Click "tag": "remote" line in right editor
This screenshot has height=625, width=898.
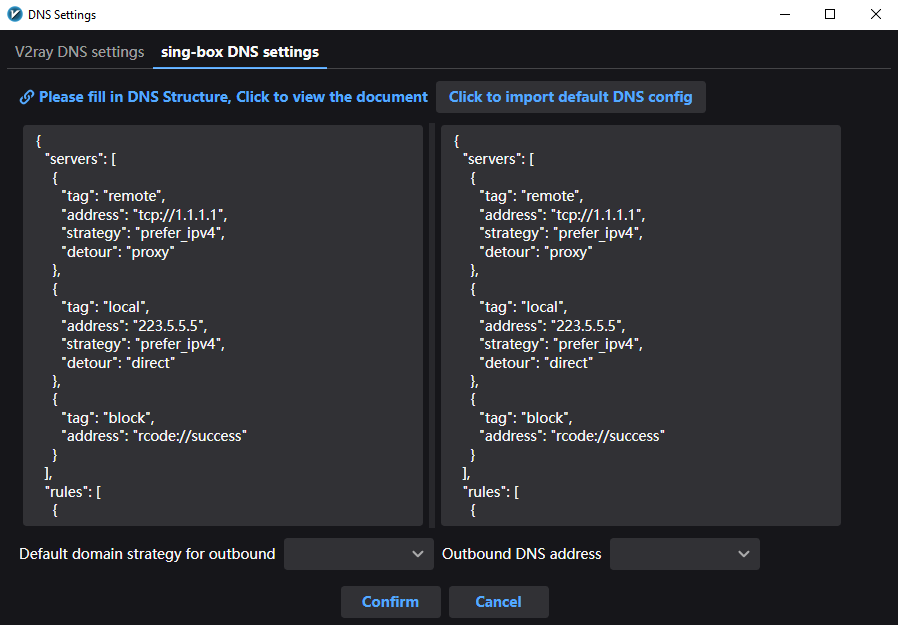coord(531,196)
